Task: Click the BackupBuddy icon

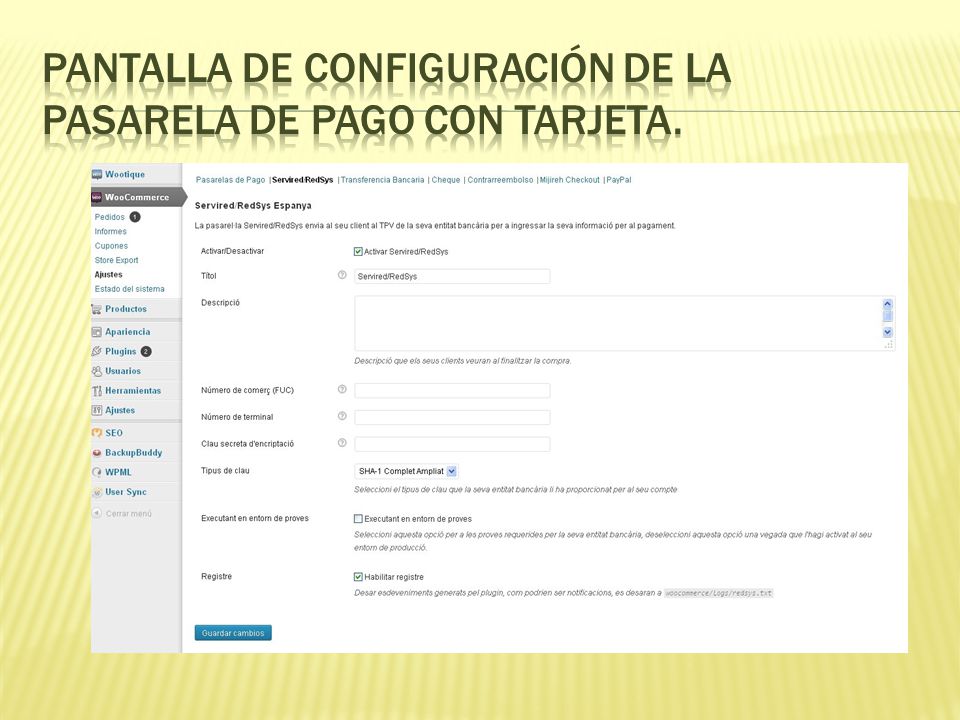Action: click(x=97, y=453)
